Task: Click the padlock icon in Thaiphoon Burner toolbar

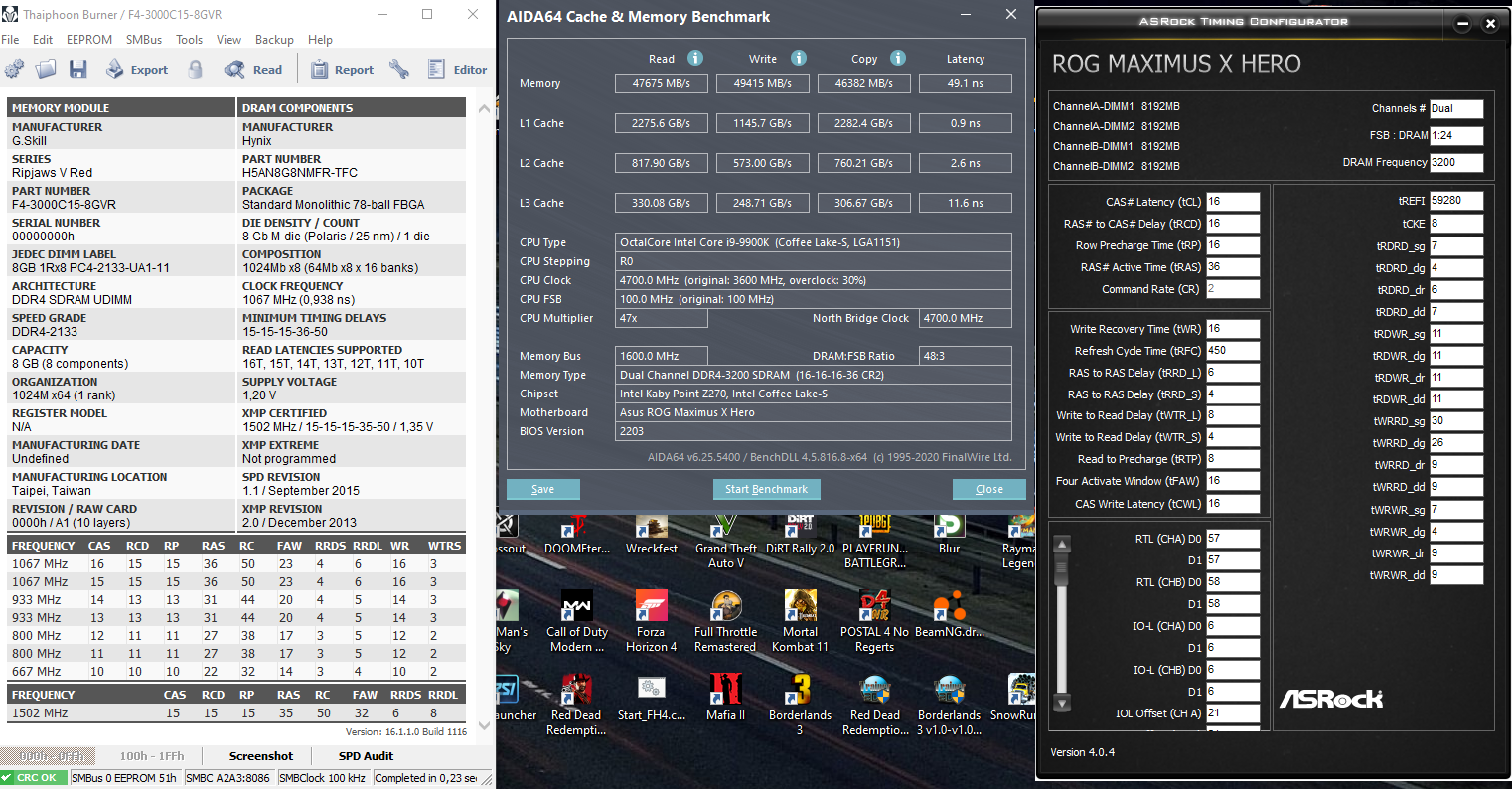Action: click(196, 69)
